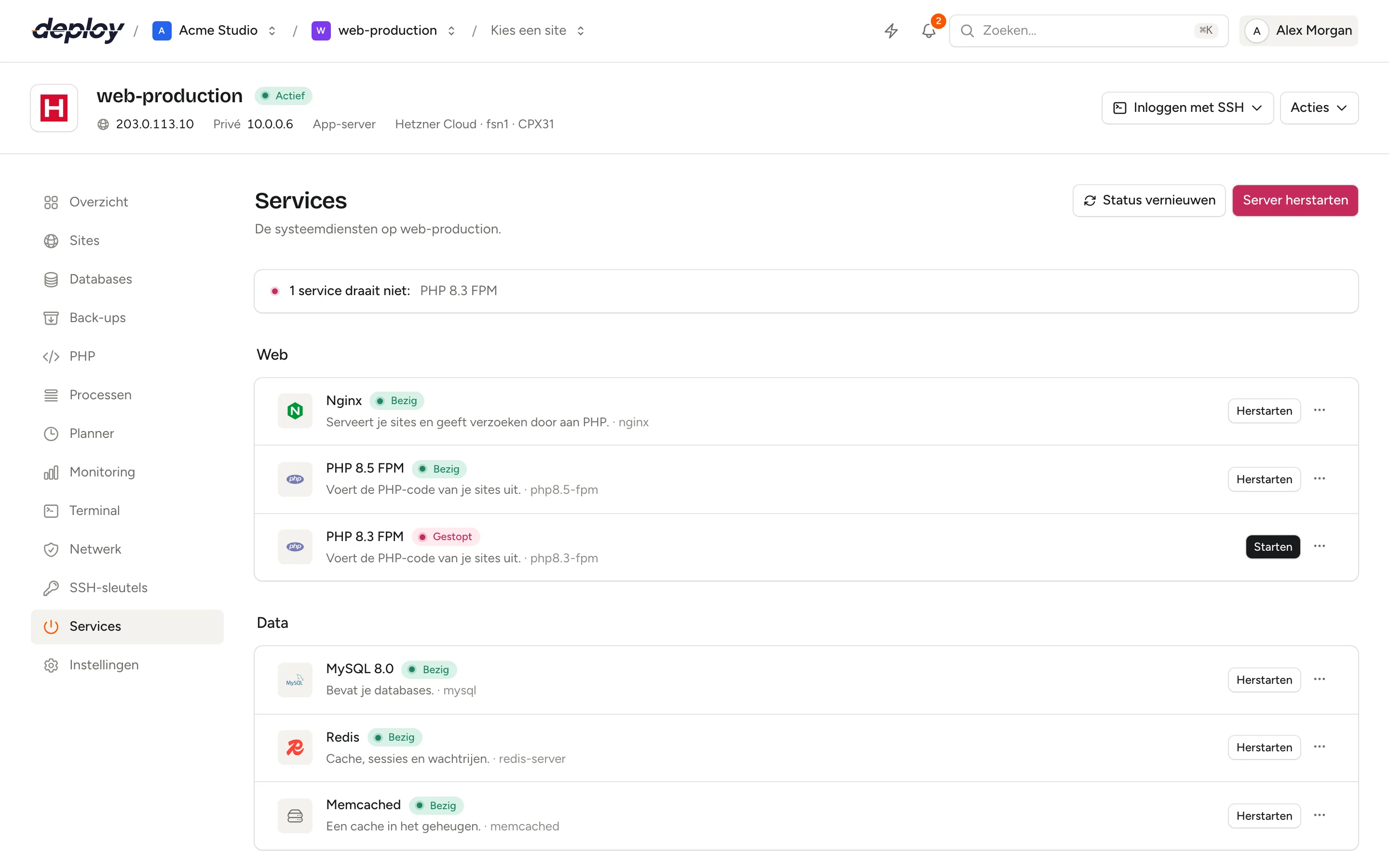Click the PHP 8.5 FPM service icon
The image size is (1389, 868).
pyautogui.click(x=295, y=479)
